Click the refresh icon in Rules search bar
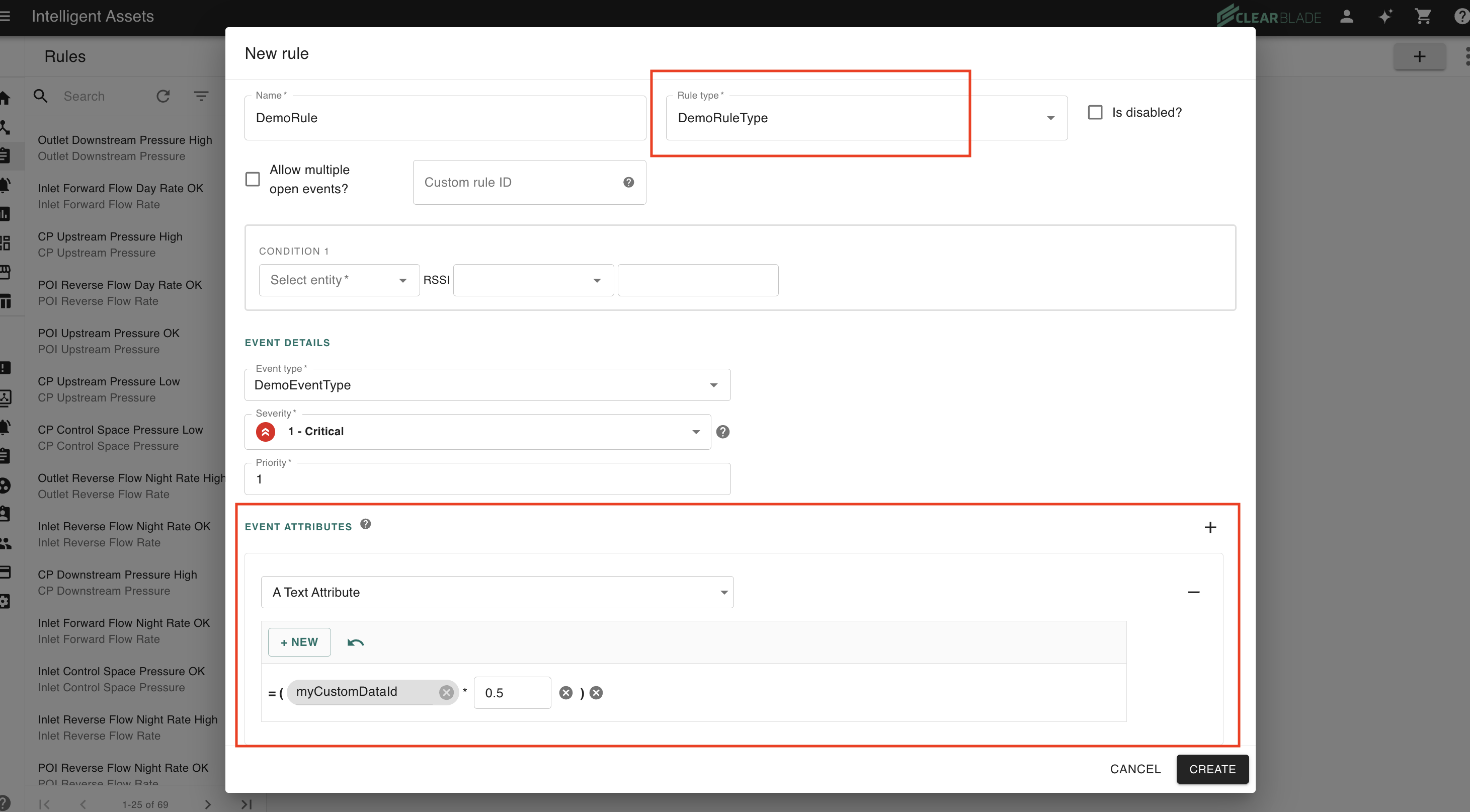The height and width of the screenshot is (812, 1470). 163,96
